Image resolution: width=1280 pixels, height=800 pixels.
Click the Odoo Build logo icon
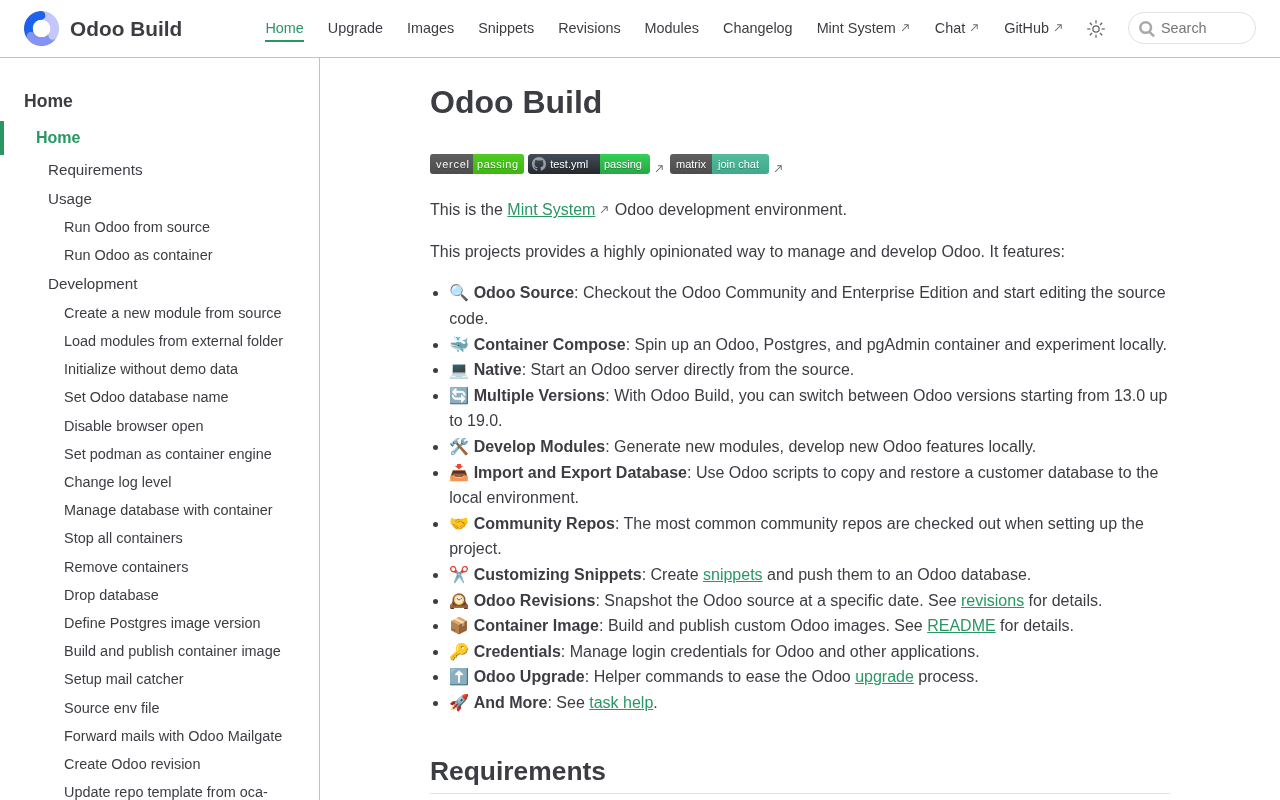tap(41, 29)
